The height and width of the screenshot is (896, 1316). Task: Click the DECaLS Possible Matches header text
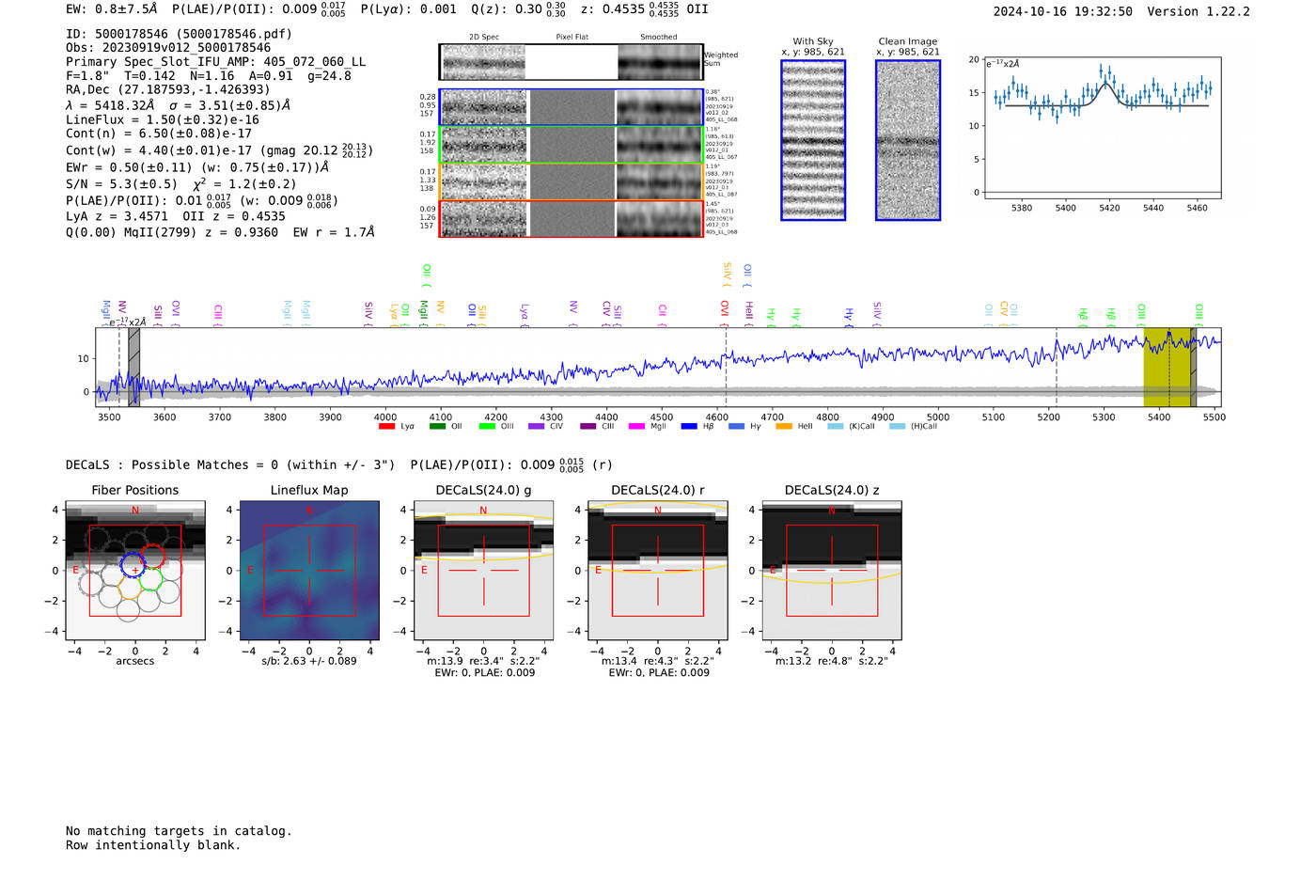click(x=338, y=464)
